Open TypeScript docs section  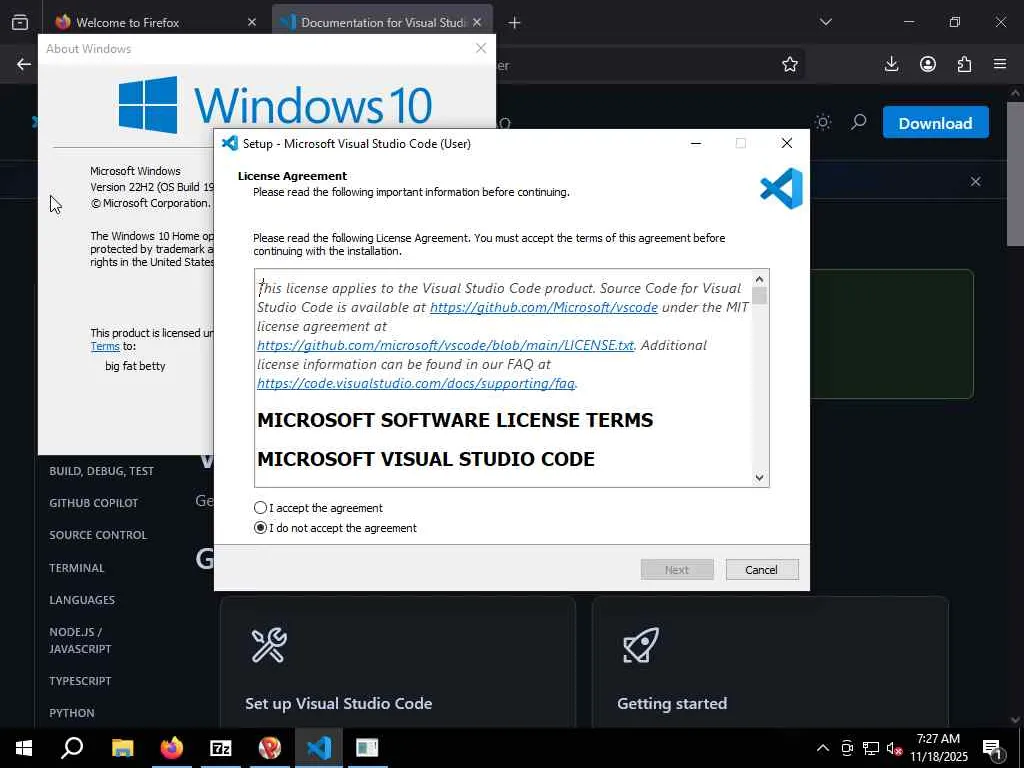(80, 680)
